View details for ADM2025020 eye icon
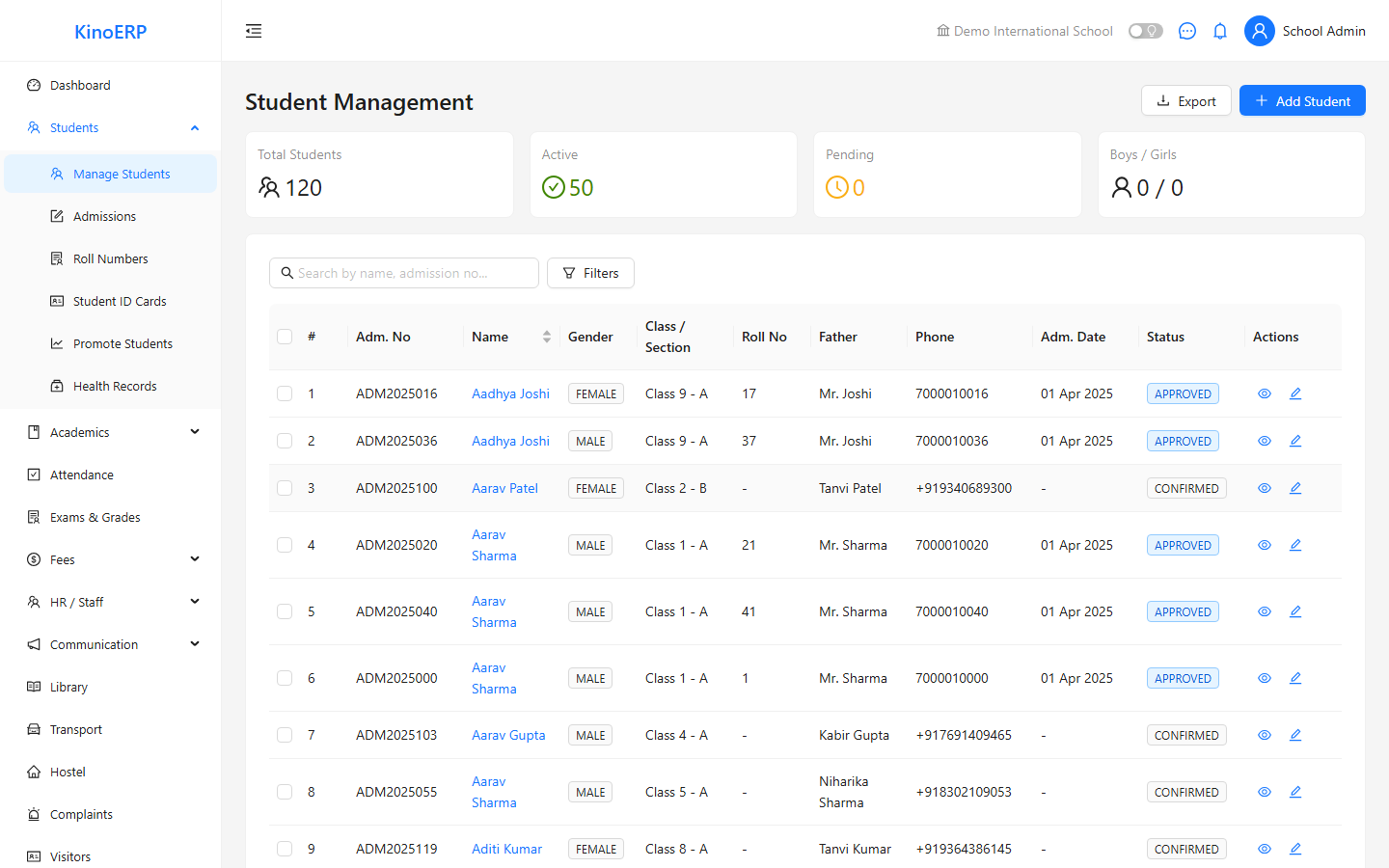Screen dimensions: 1389x868 [x=1265, y=545]
